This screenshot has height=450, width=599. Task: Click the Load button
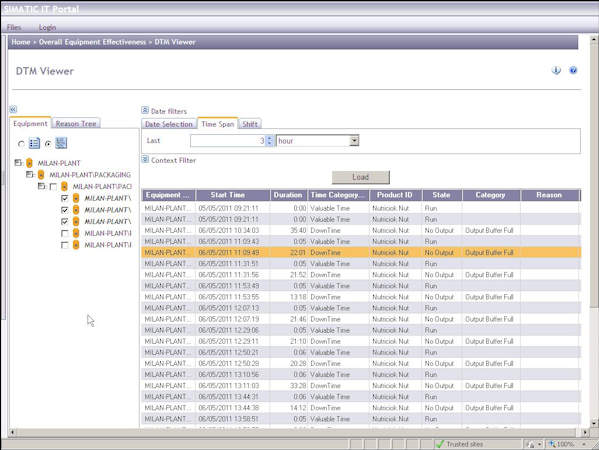(361, 177)
